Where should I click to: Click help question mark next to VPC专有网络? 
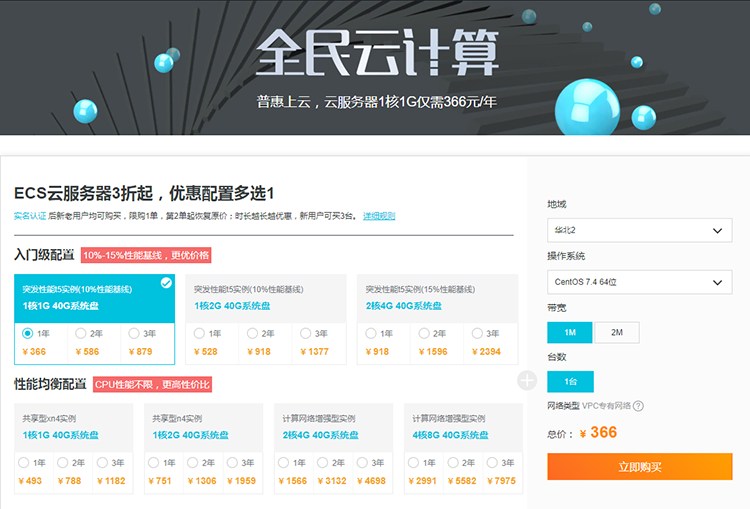click(x=638, y=406)
